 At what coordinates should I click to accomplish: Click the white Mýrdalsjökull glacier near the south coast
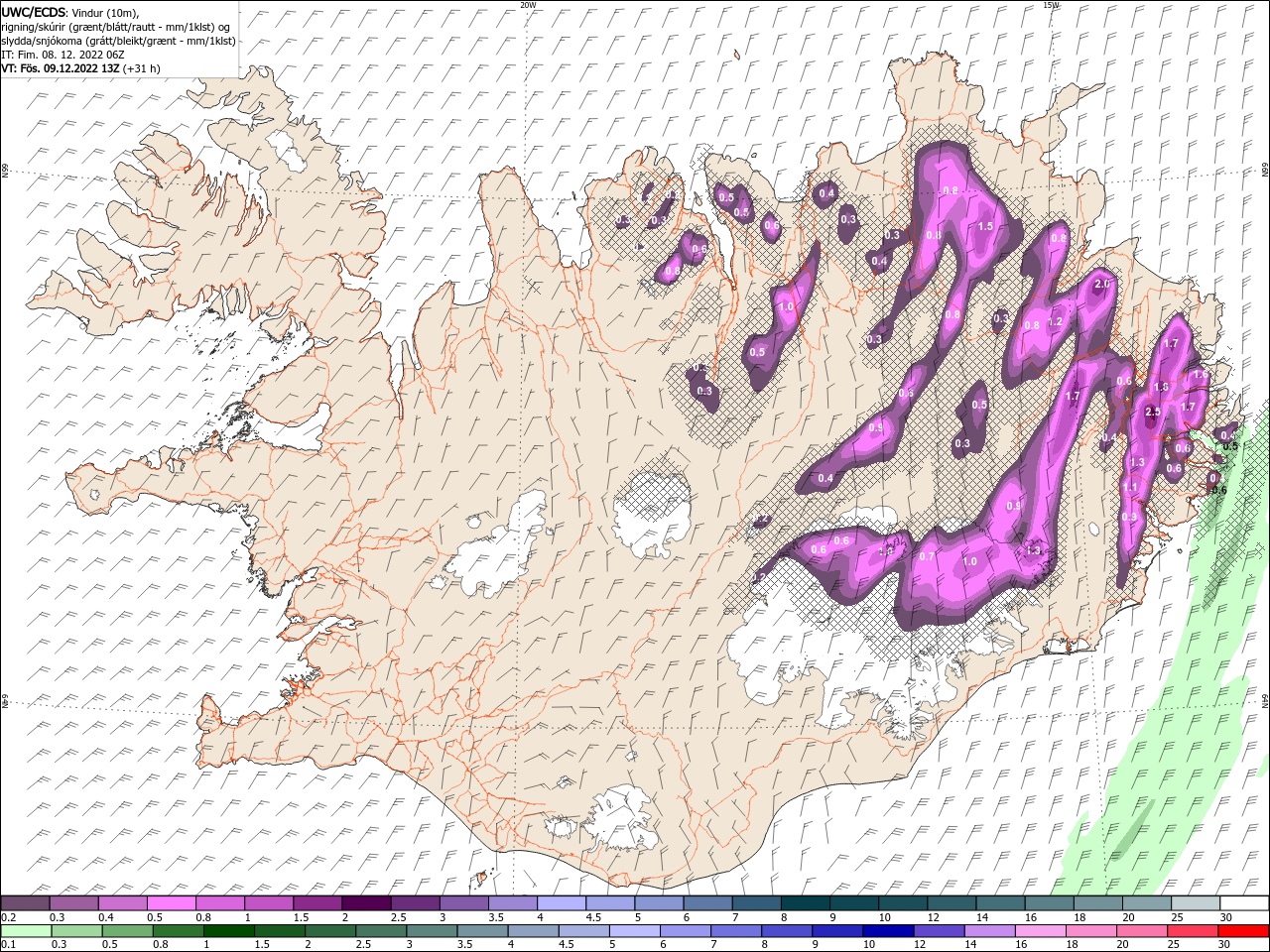(x=623, y=819)
